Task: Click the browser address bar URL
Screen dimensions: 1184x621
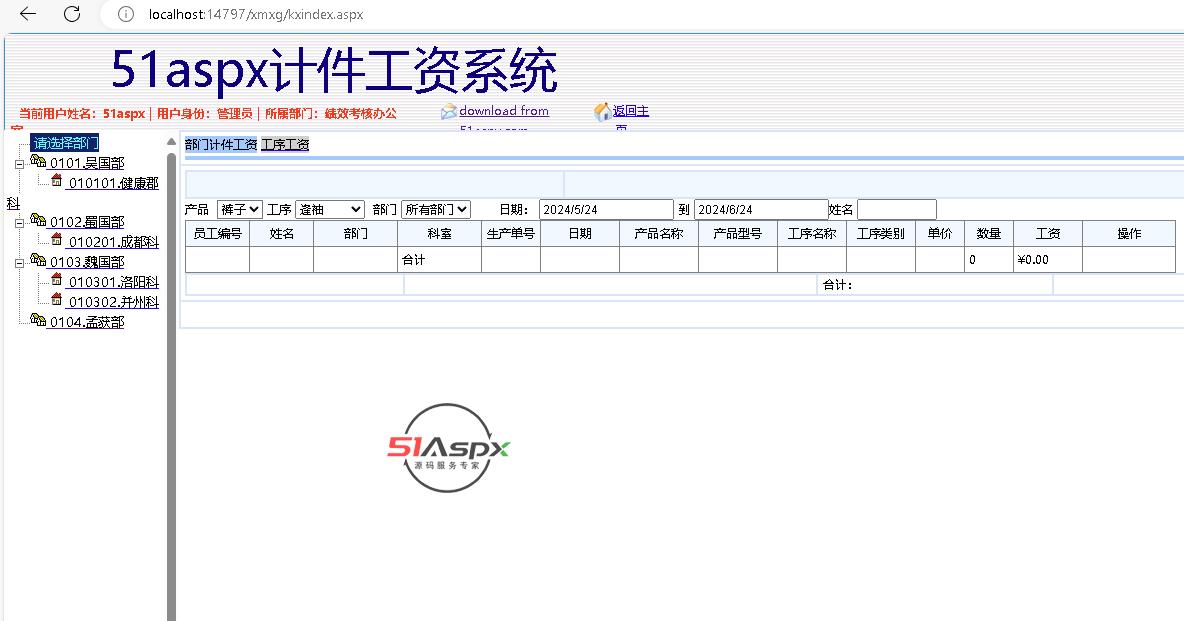Action: point(256,14)
